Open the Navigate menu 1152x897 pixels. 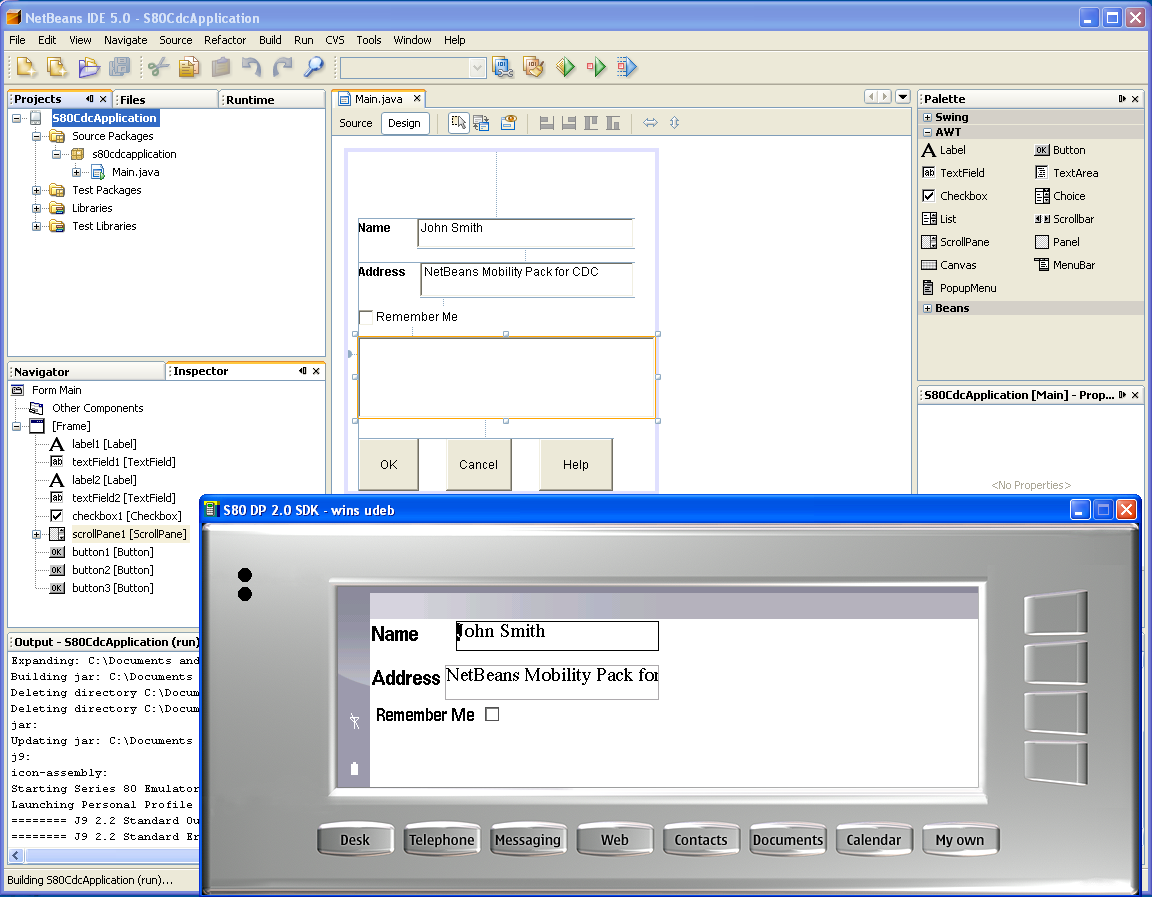pyautogui.click(x=126, y=40)
